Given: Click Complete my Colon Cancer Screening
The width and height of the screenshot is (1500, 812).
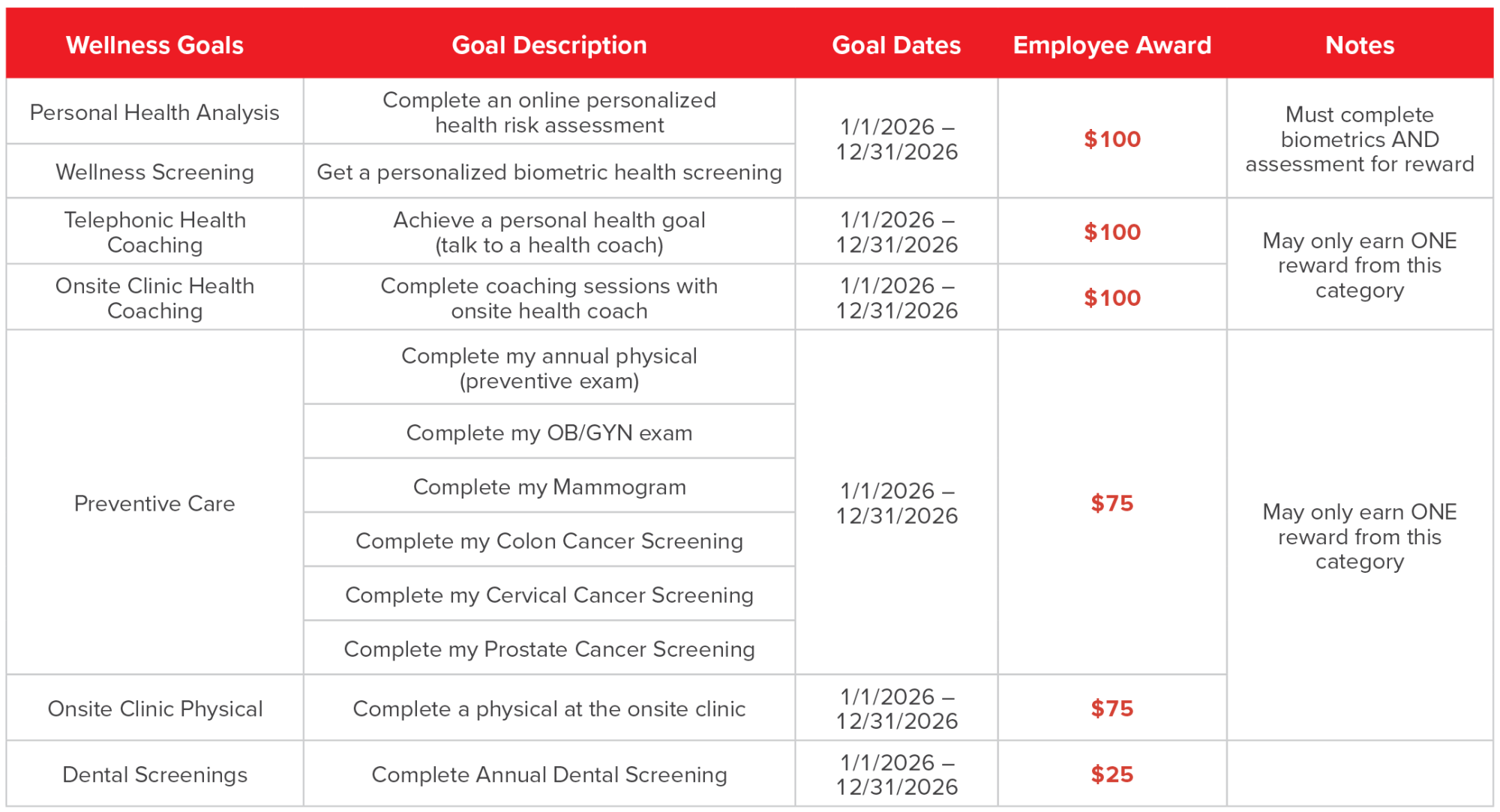Looking at the screenshot, I should (x=549, y=541).
